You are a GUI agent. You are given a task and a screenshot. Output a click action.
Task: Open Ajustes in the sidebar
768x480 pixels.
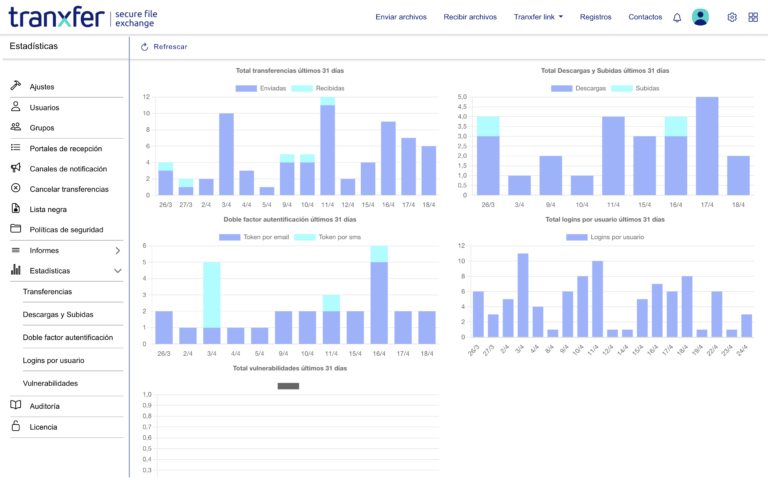pos(42,87)
